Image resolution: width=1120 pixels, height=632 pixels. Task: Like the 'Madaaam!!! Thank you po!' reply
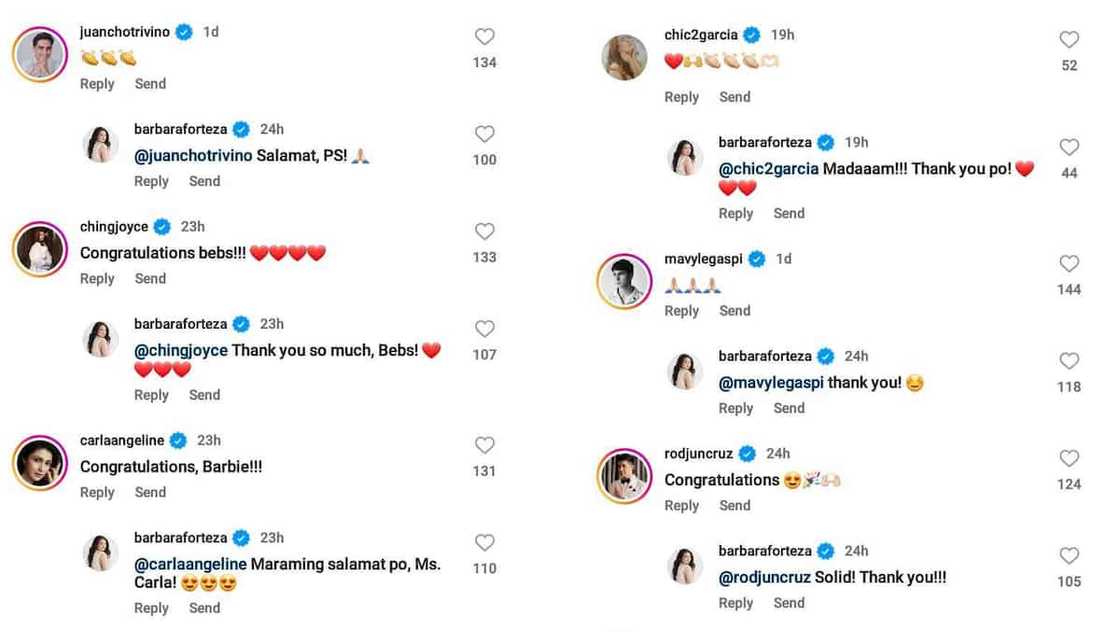tap(1069, 148)
